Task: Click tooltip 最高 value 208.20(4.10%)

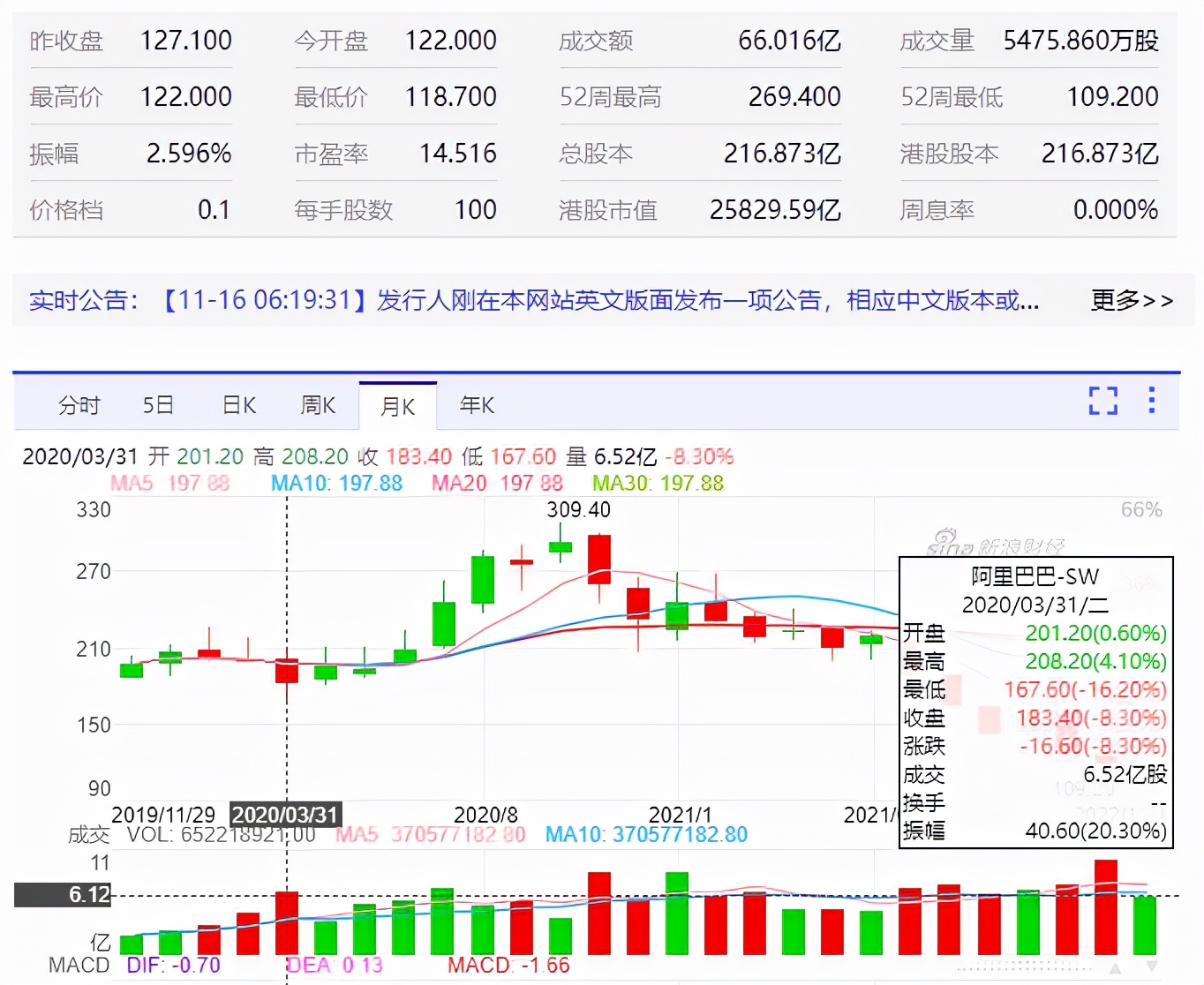Action: tap(1095, 661)
